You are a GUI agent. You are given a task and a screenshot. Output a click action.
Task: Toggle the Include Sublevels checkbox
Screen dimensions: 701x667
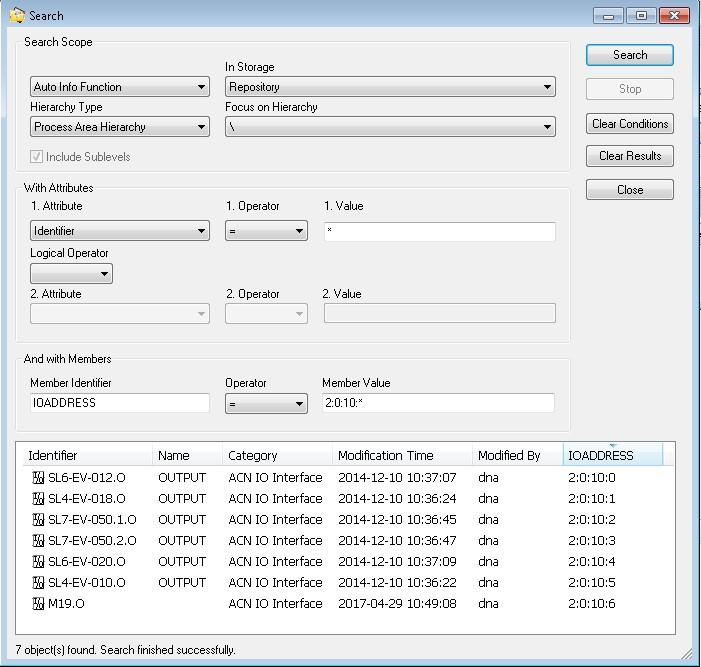[x=36, y=157]
